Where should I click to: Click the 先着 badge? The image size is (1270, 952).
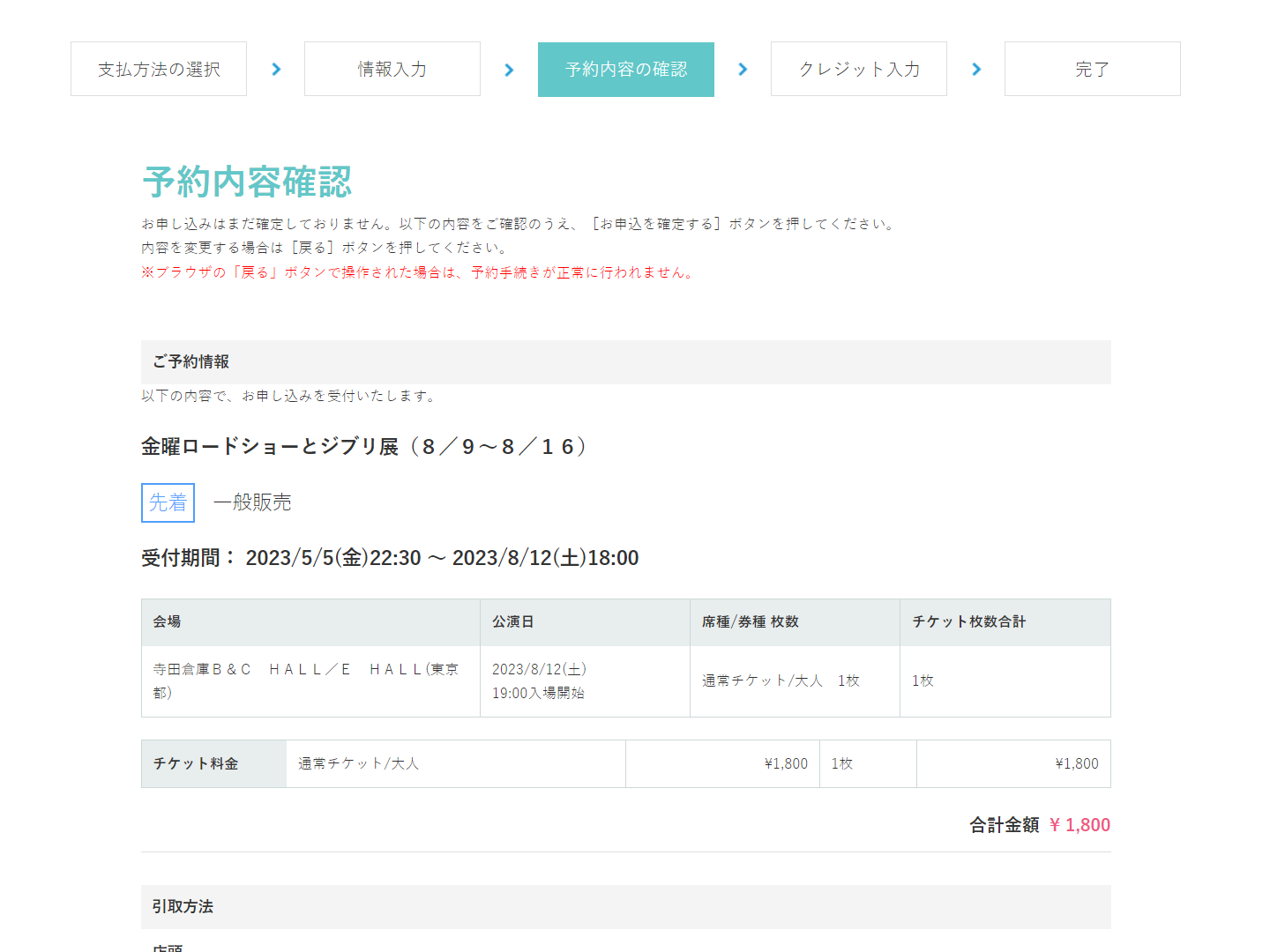[x=168, y=502]
